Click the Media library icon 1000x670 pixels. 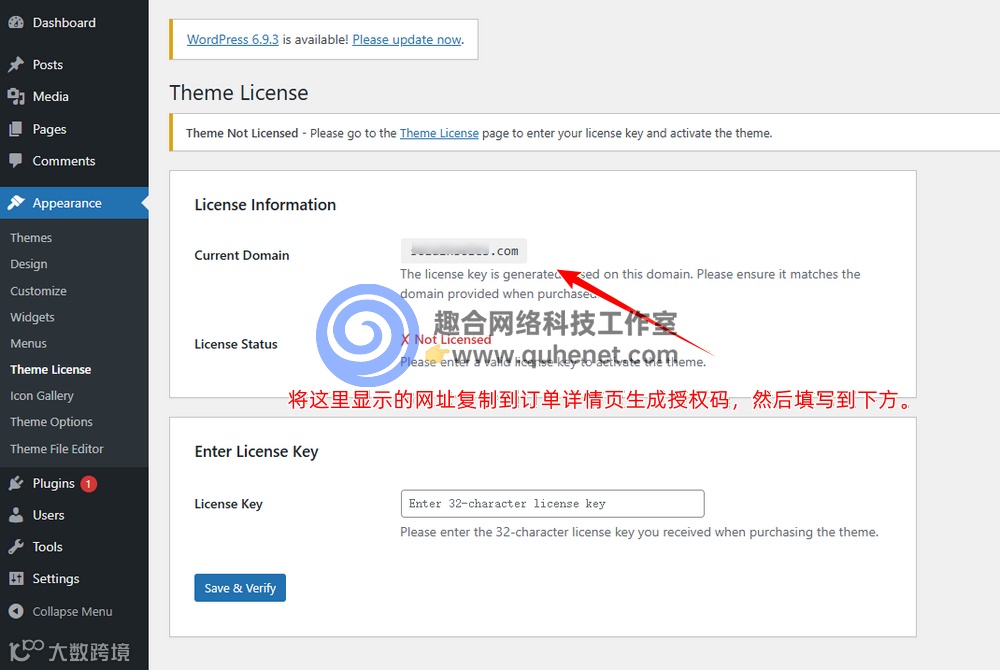[16, 96]
